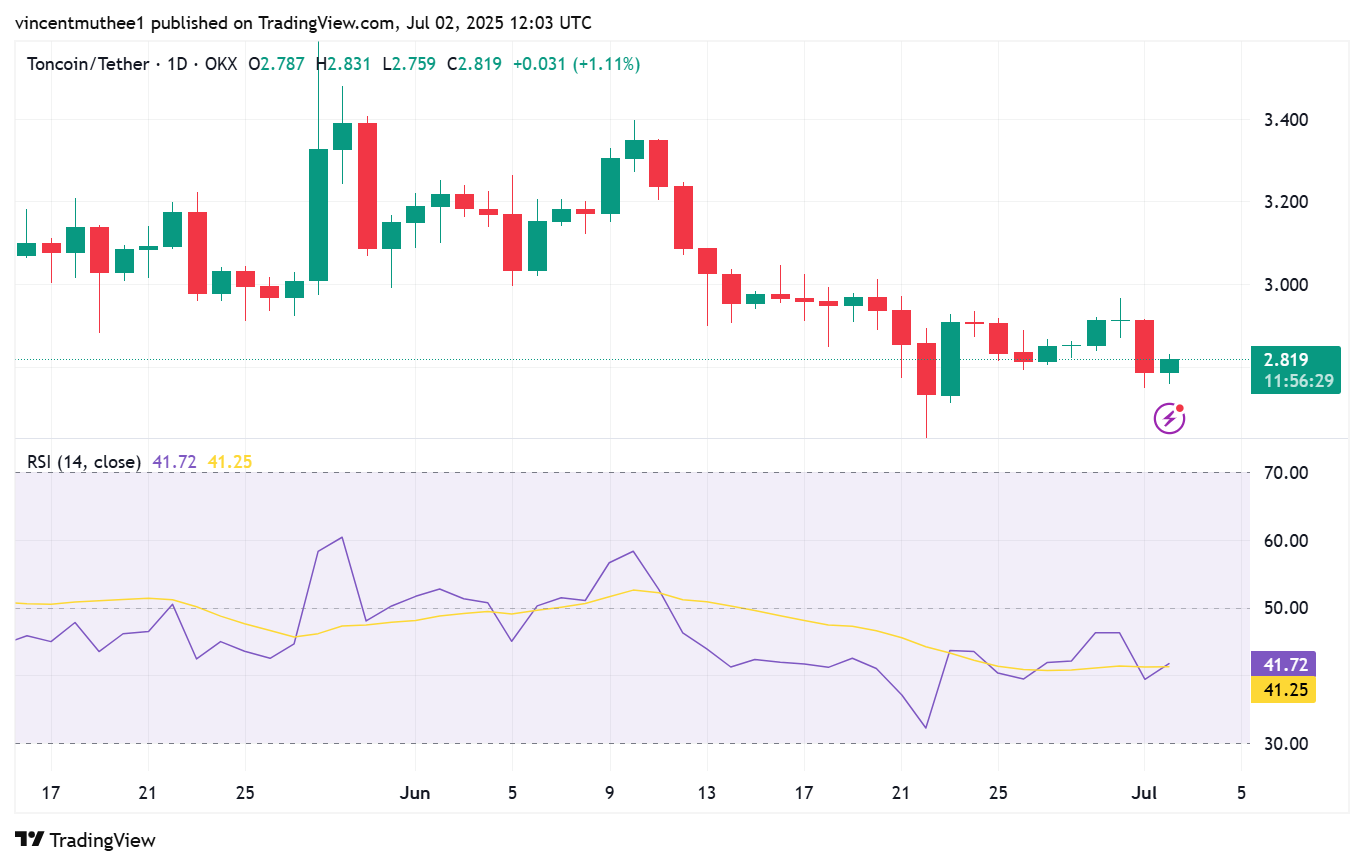Click the 30.00 RSI axis label
The height and width of the screenshot is (866, 1364).
tap(1286, 744)
